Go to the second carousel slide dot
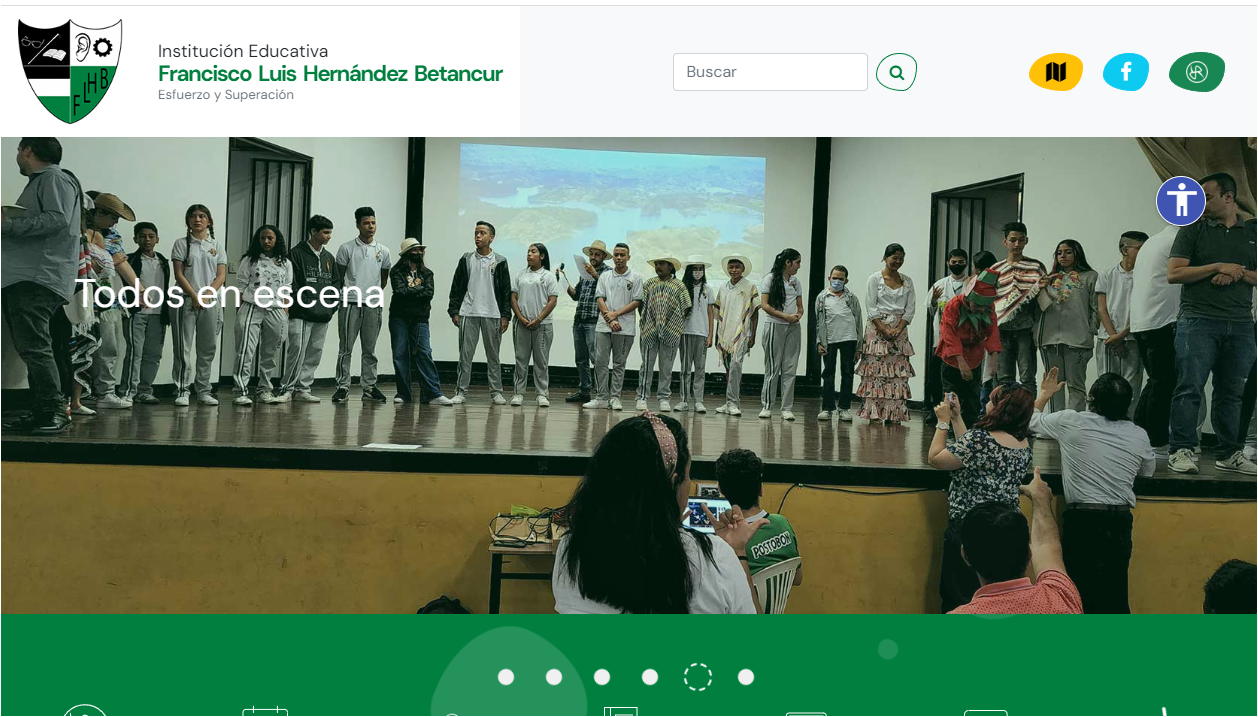This screenshot has height=717, width=1258. [554, 677]
